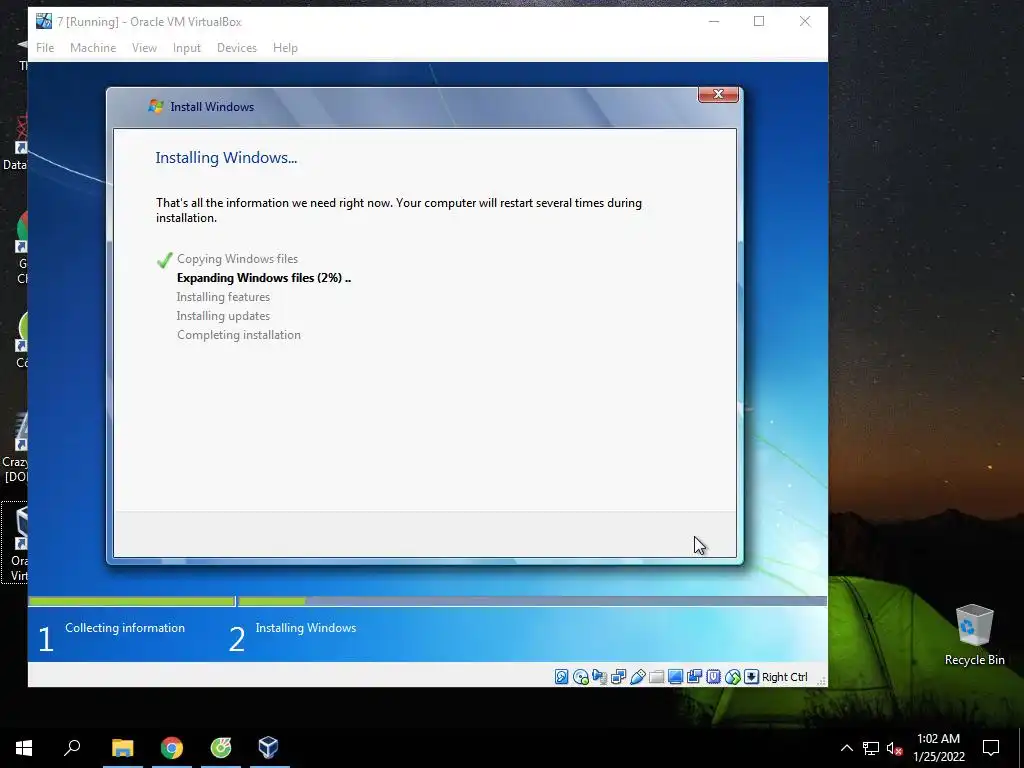Click the hard disk activity icon in VirtualBox status bar
The height and width of the screenshot is (768, 1024).
562,677
